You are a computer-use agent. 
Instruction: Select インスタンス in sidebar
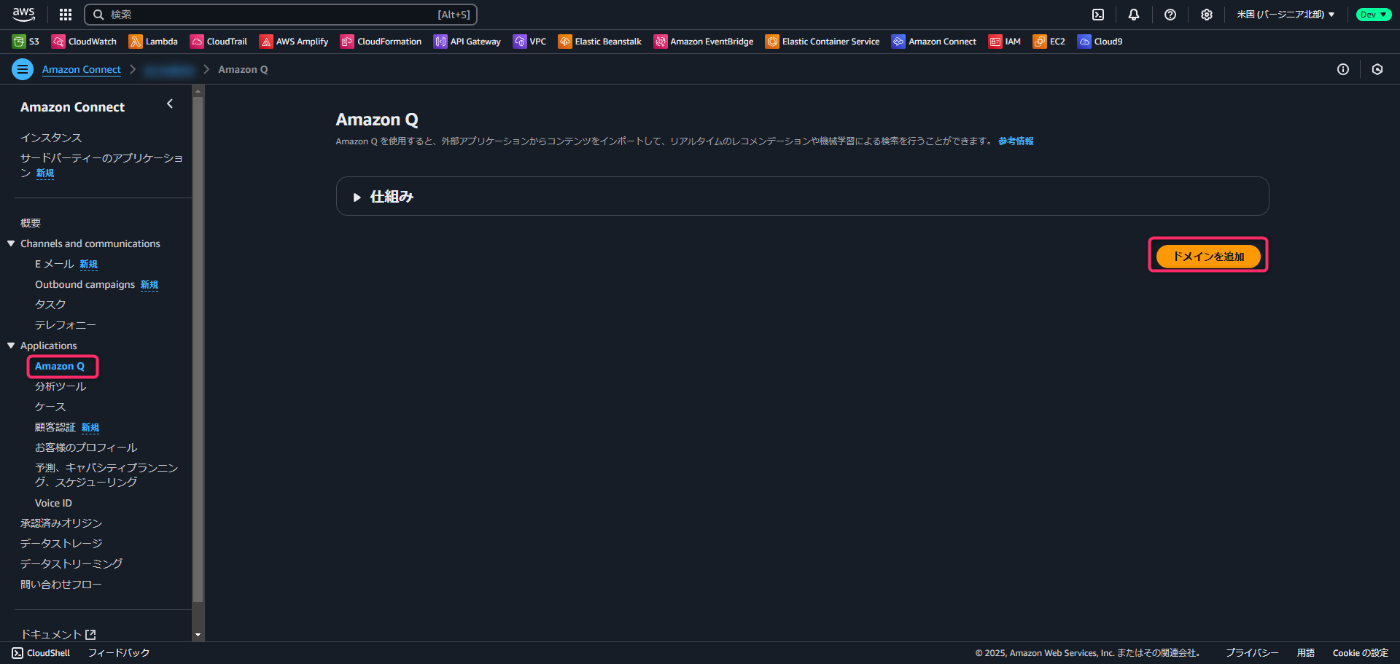click(51, 138)
